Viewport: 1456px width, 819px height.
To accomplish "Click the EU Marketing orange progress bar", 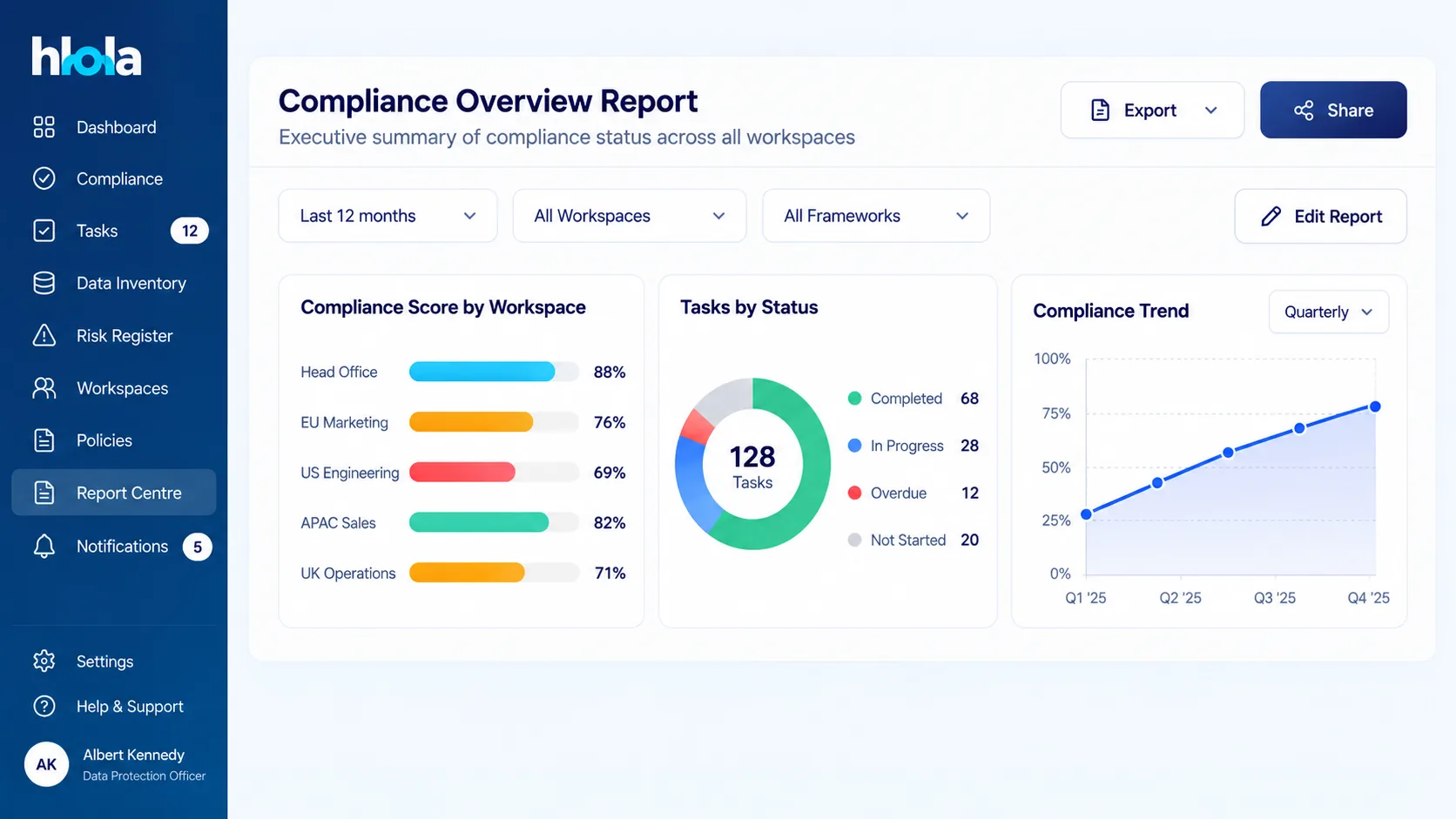I will [x=471, y=422].
